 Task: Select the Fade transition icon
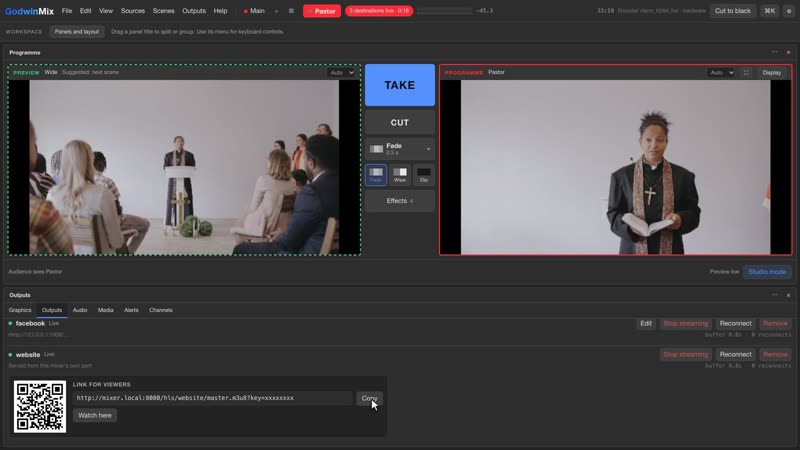click(x=376, y=175)
